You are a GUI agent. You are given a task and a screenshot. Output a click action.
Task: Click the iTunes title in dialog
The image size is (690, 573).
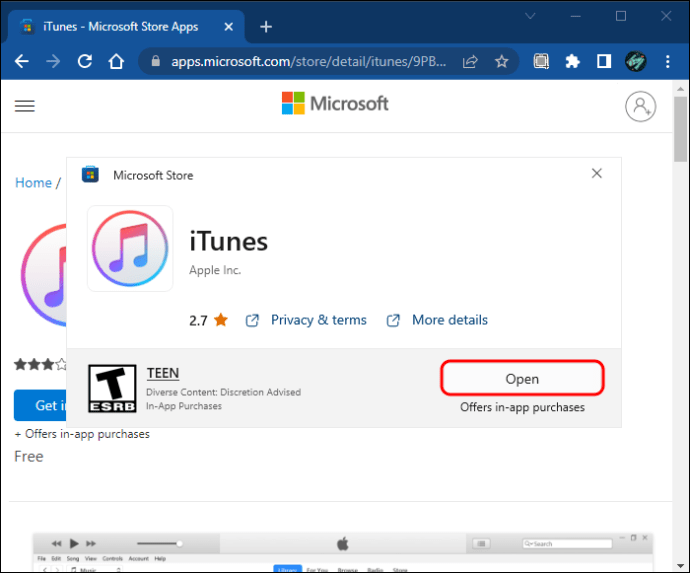pyautogui.click(x=228, y=242)
